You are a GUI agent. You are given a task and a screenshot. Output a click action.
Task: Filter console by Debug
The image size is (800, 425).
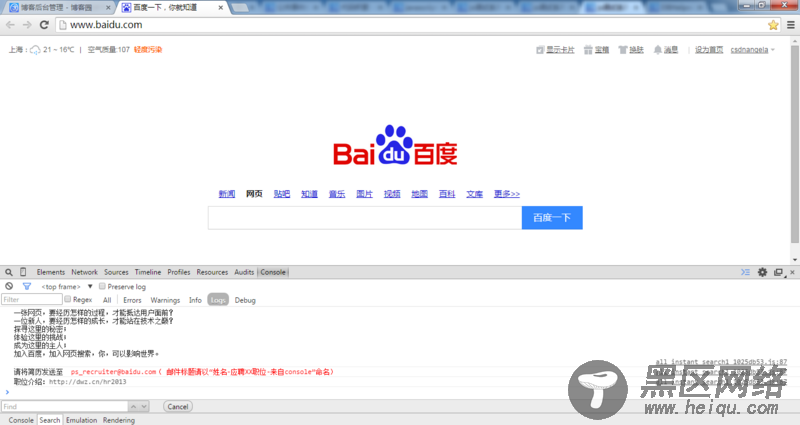245,300
